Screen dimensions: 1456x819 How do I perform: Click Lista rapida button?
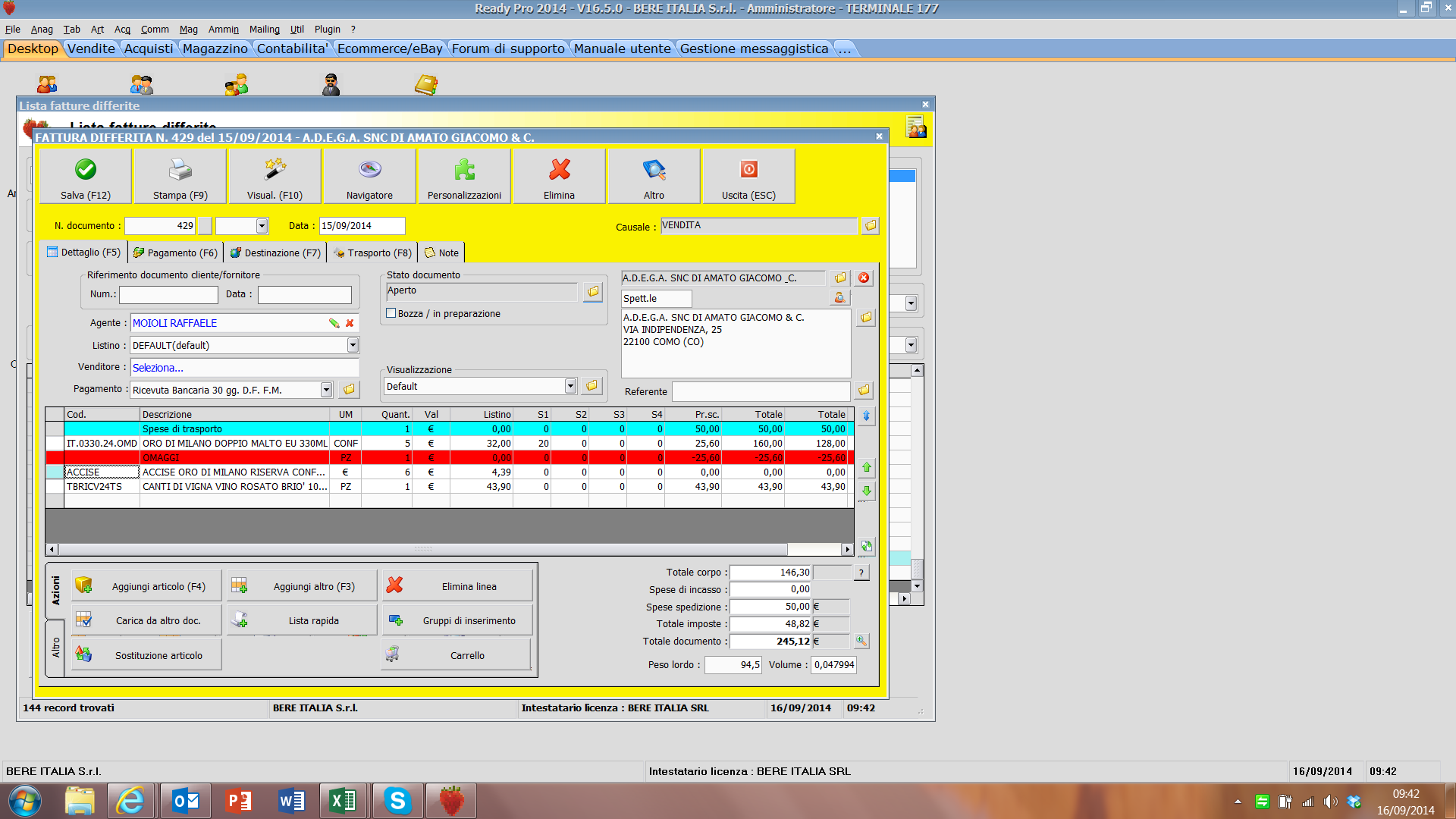pos(302,620)
